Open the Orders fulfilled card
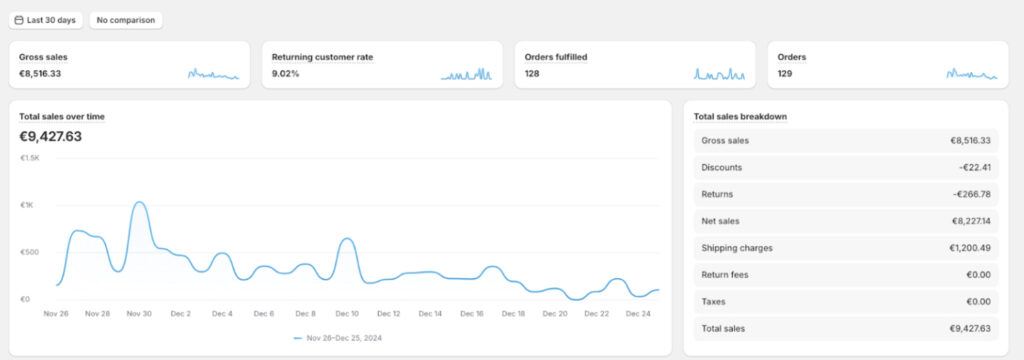1024x360 pixels. click(x=635, y=65)
